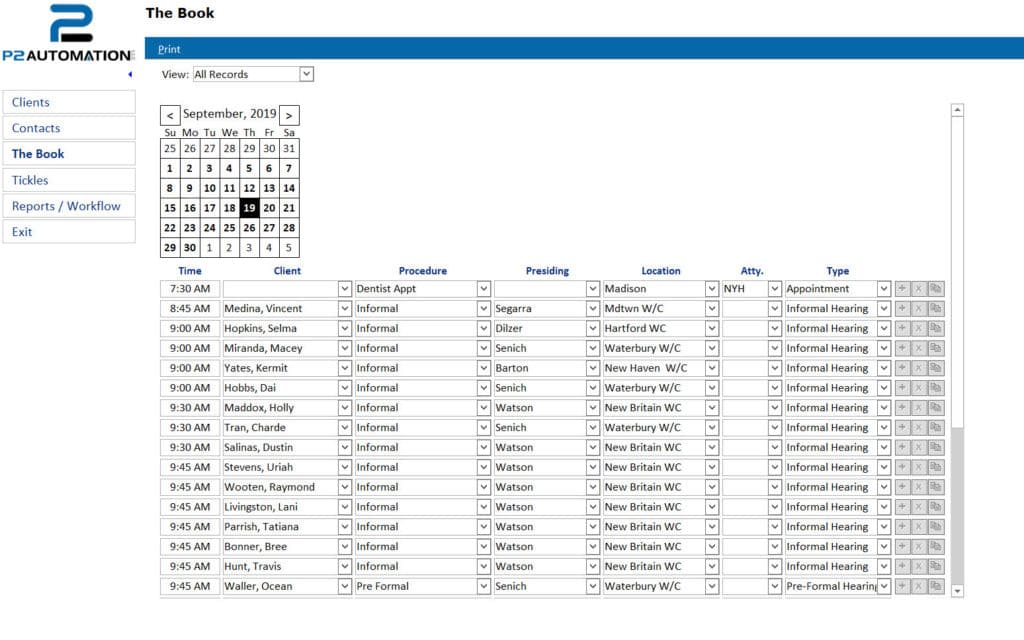Click the Location column header

pos(661,271)
